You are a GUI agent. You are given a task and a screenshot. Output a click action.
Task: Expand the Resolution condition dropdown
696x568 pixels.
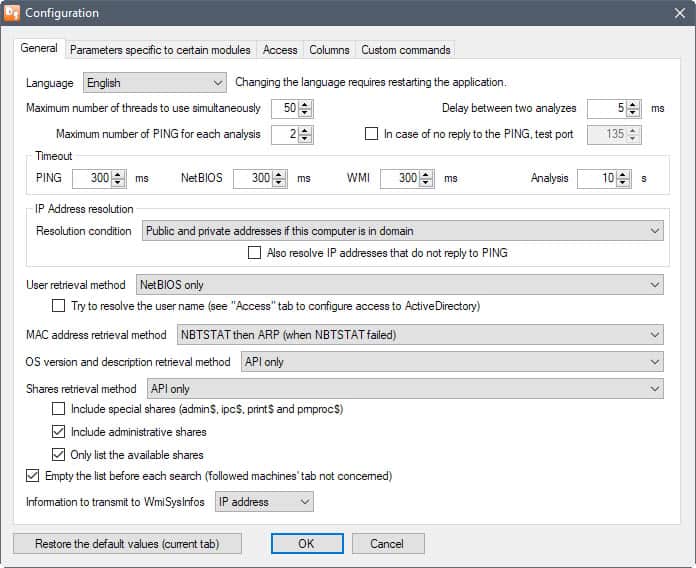point(403,231)
